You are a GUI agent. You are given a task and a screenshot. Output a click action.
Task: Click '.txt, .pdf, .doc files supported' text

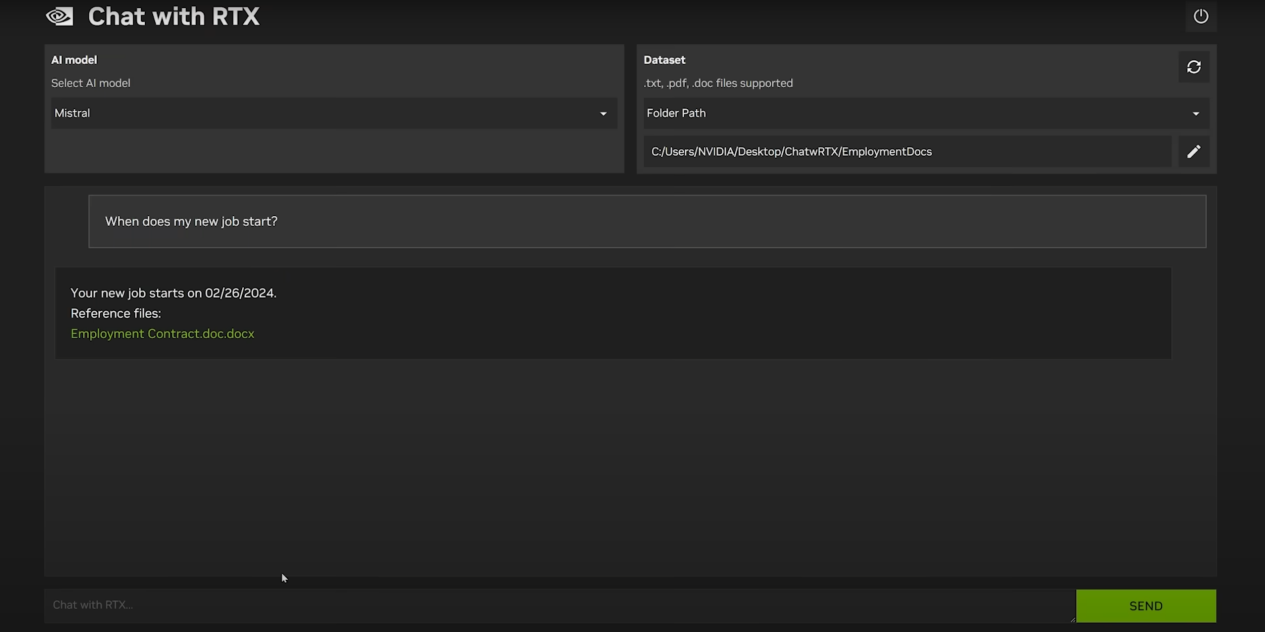click(718, 83)
